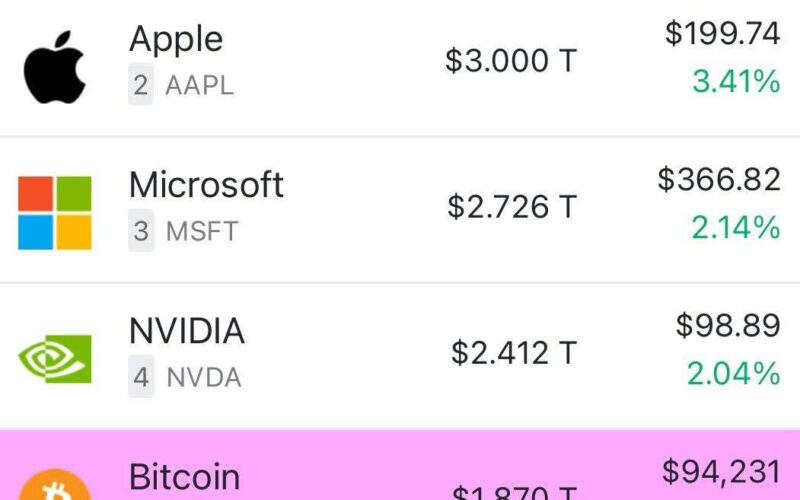Tap the green NVIDIA eye logo
The width and height of the screenshot is (800, 500).
tap(55, 359)
